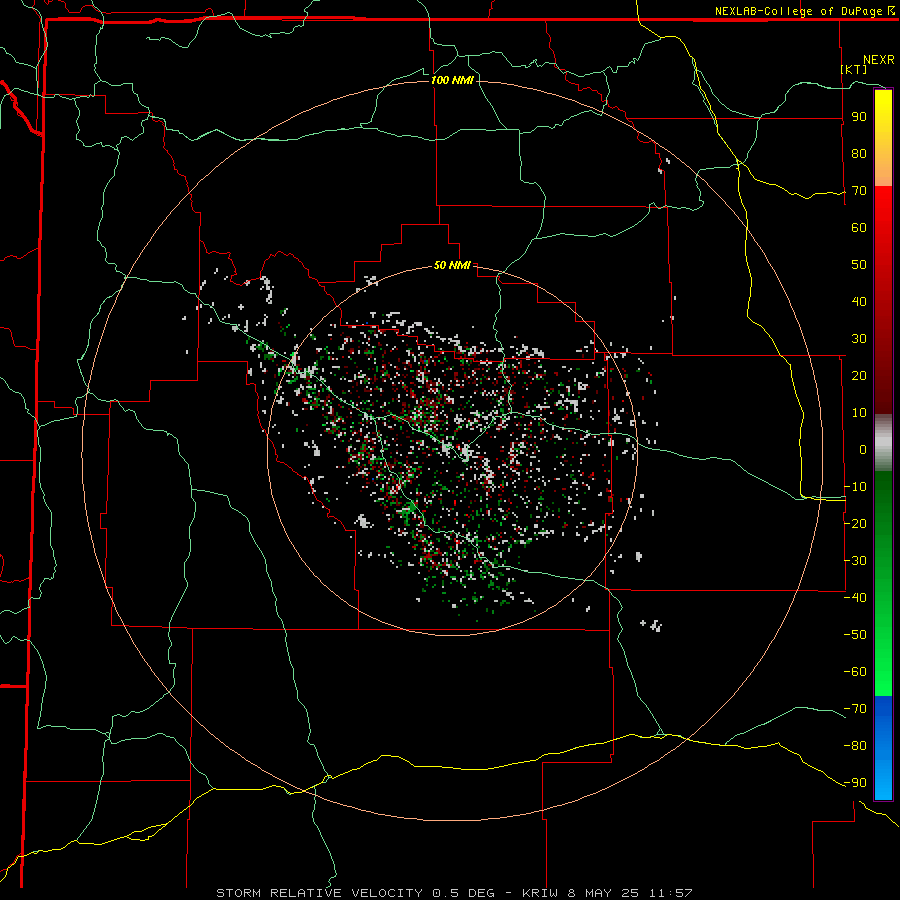Click the -50 knot scale value
Image resolution: width=900 pixels, height=900 pixels.
click(855, 635)
